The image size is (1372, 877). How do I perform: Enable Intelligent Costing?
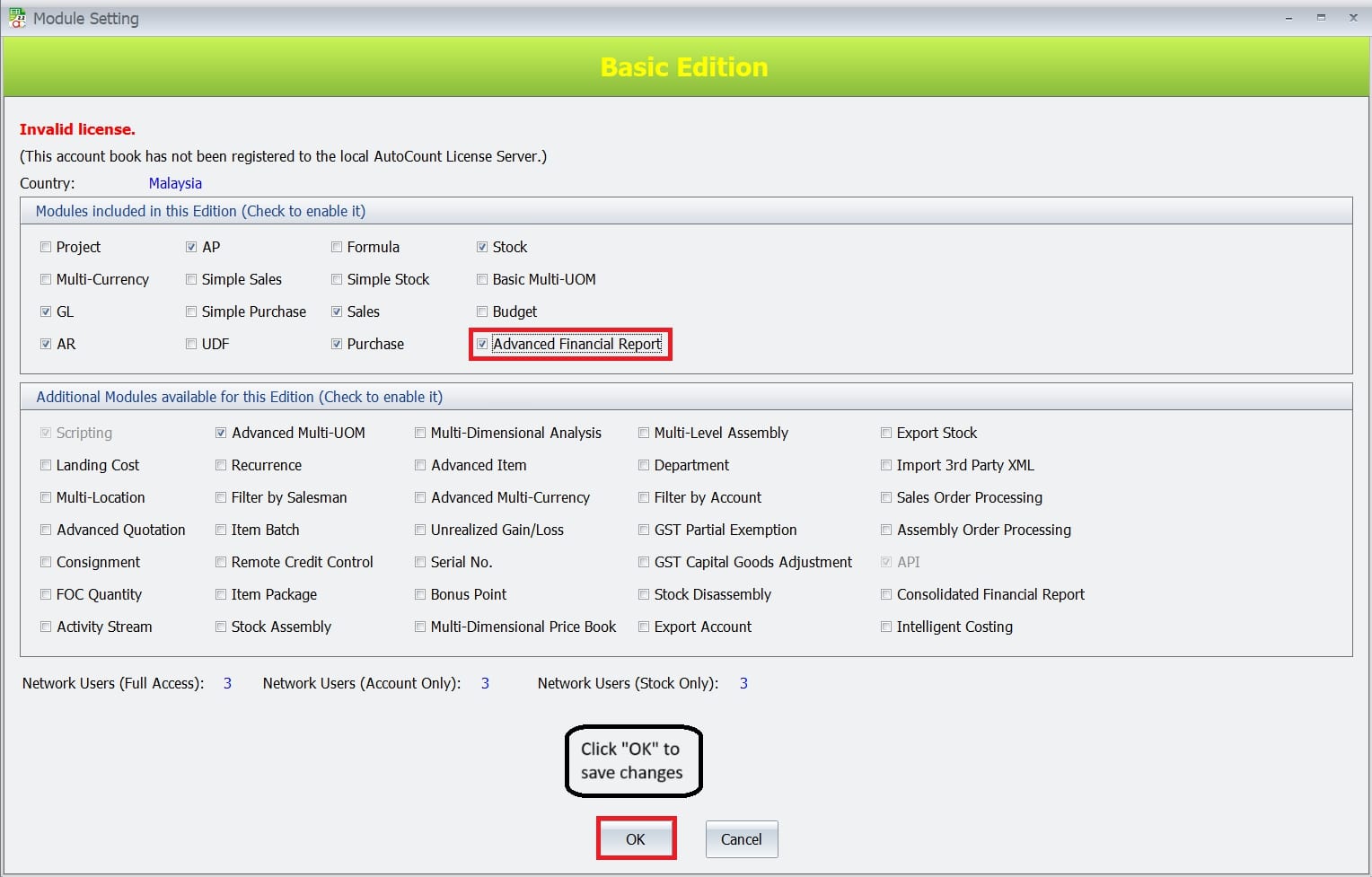[886, 627]
